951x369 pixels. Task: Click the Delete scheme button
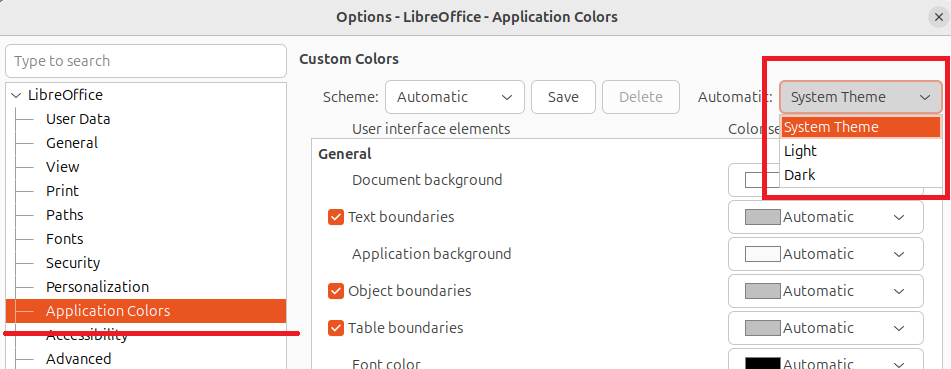(640, 97)
